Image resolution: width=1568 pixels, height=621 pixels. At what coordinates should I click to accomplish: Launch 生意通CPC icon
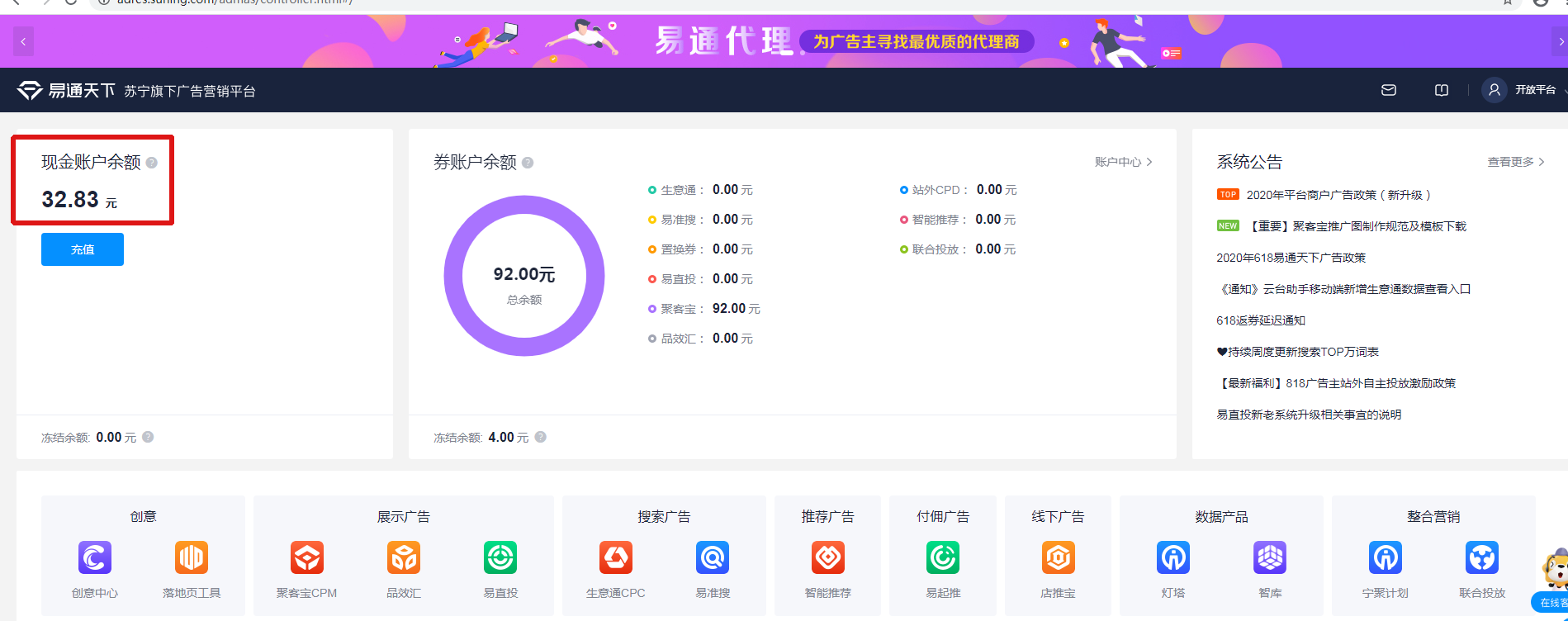pyautogui.click(x=616, y=557)
